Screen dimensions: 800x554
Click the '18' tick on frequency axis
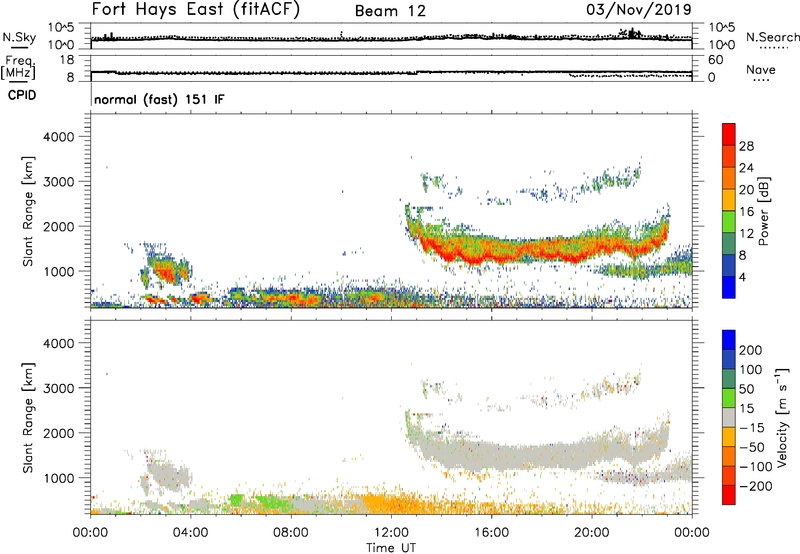pos(67,60)
